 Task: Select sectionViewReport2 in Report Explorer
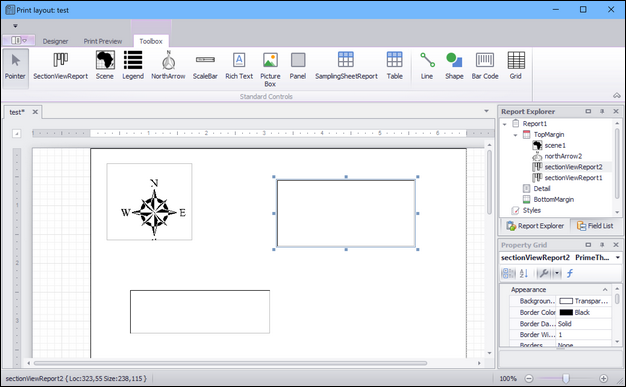tap(573, 167)
